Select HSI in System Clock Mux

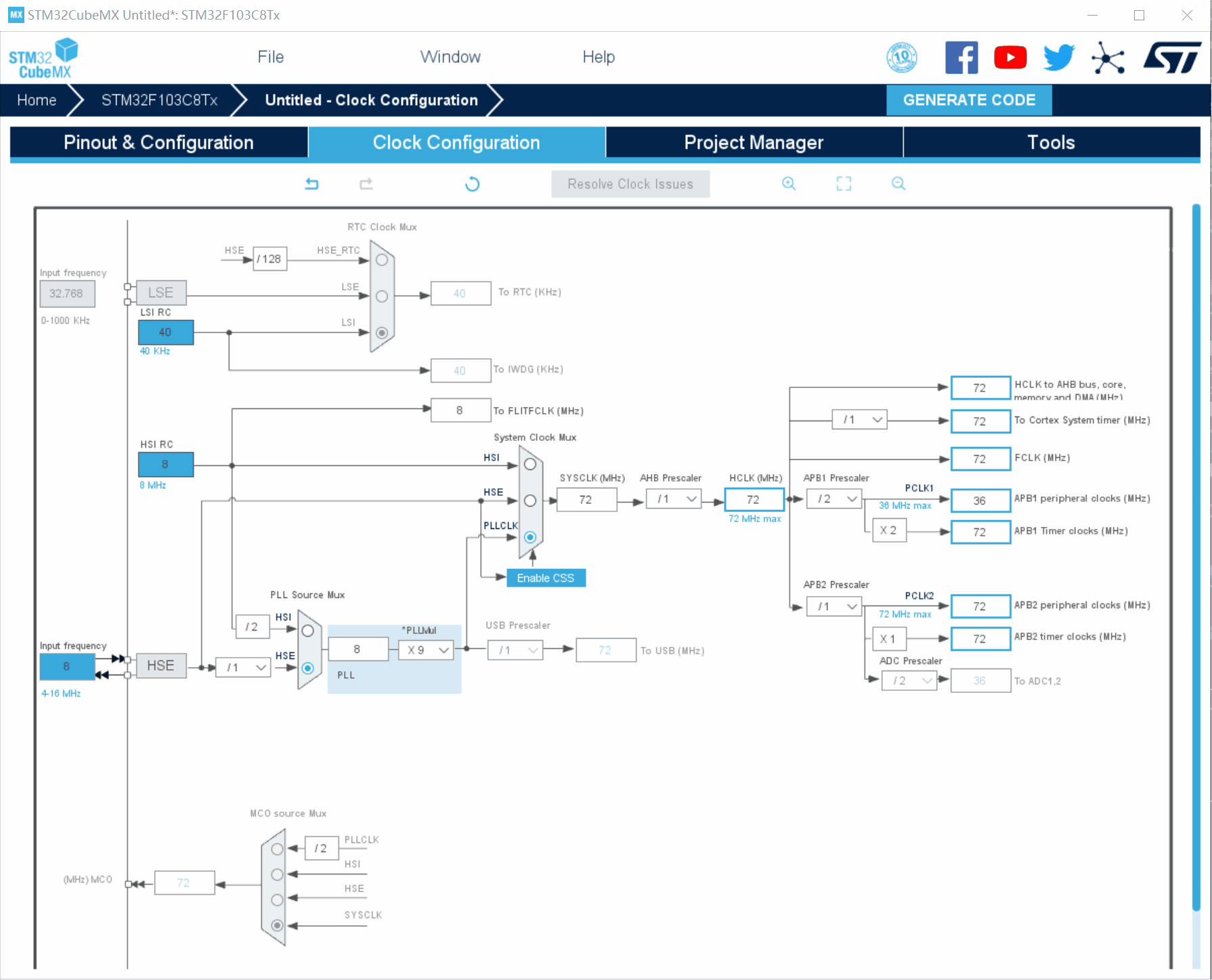click(530, 465)
